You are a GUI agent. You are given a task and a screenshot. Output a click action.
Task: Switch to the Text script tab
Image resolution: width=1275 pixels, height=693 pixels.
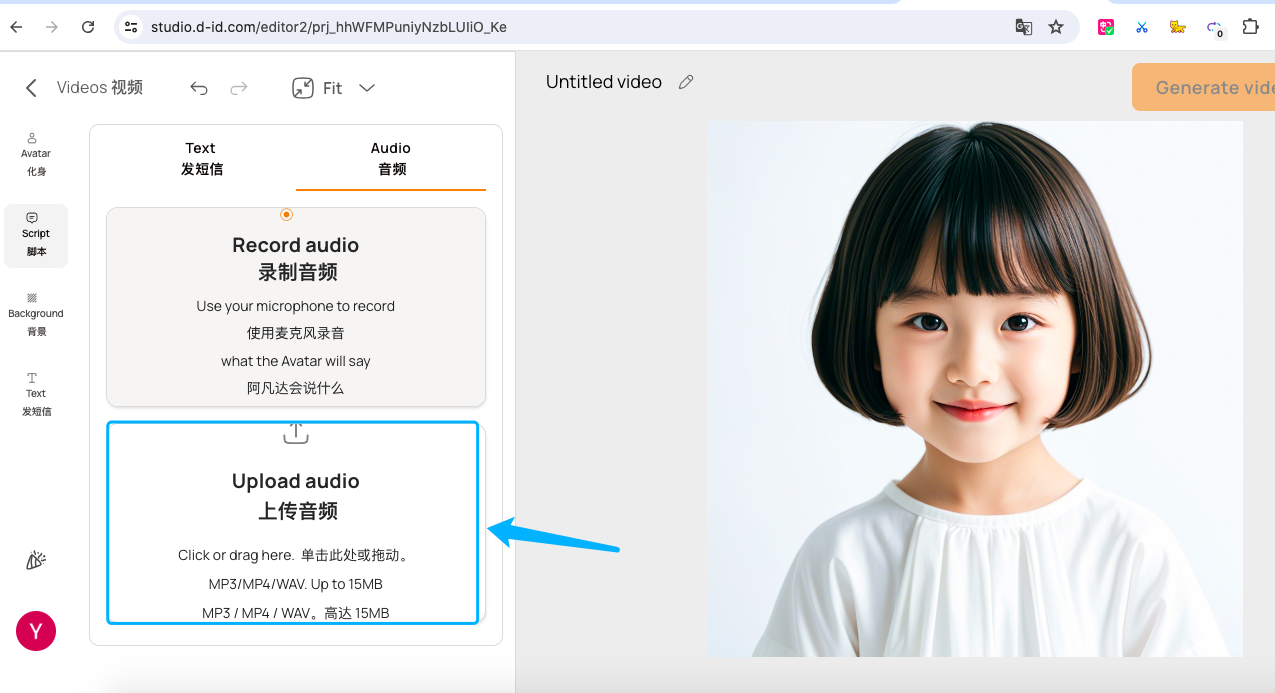point(201,158)
